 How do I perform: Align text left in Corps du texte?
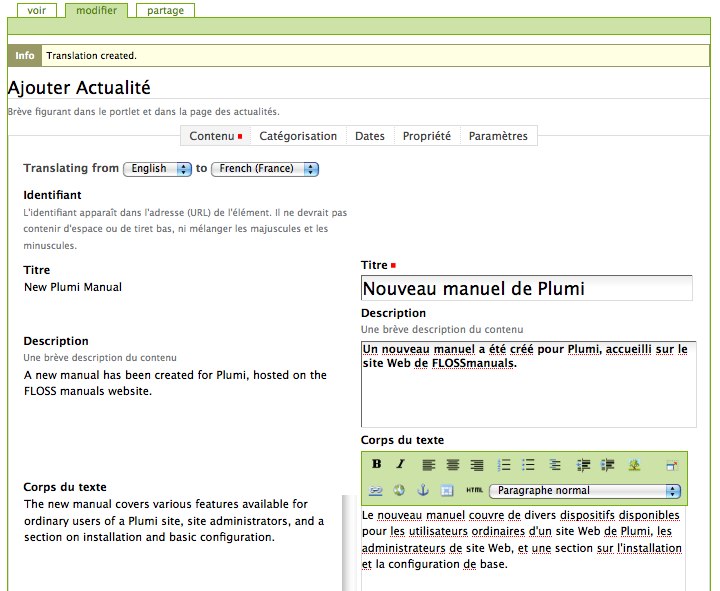pos(429,465)
